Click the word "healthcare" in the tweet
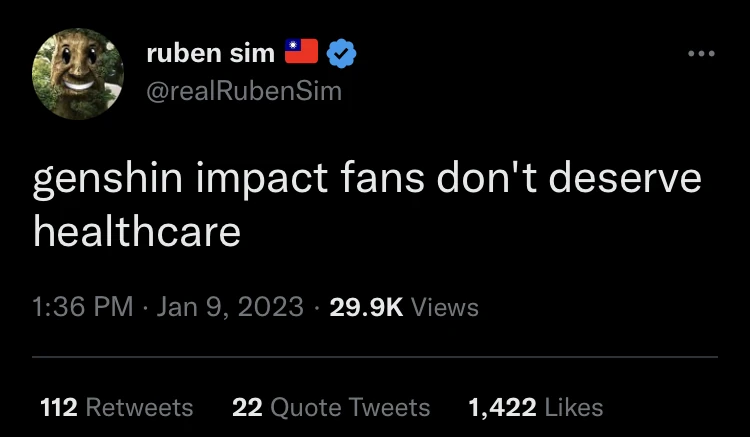This screenshot has width=750, height=437. coord(137,232)
